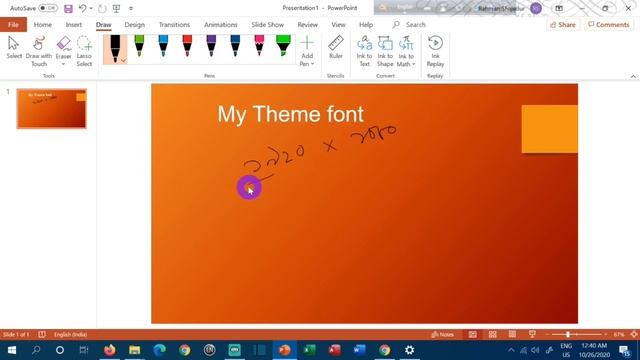Save the presentation with disk icon

[x=68, y=8]
